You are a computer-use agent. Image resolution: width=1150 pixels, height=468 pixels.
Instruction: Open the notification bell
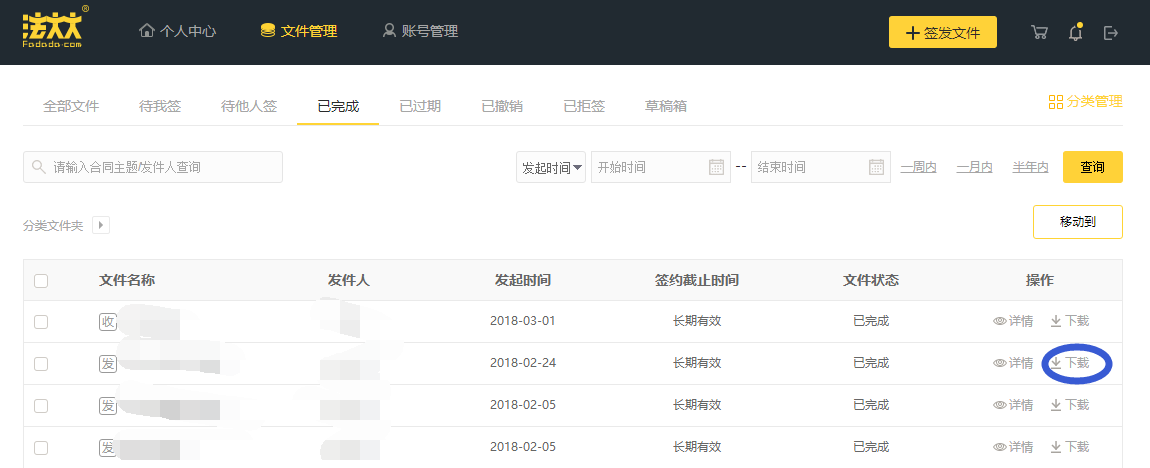click(1075, 32)
